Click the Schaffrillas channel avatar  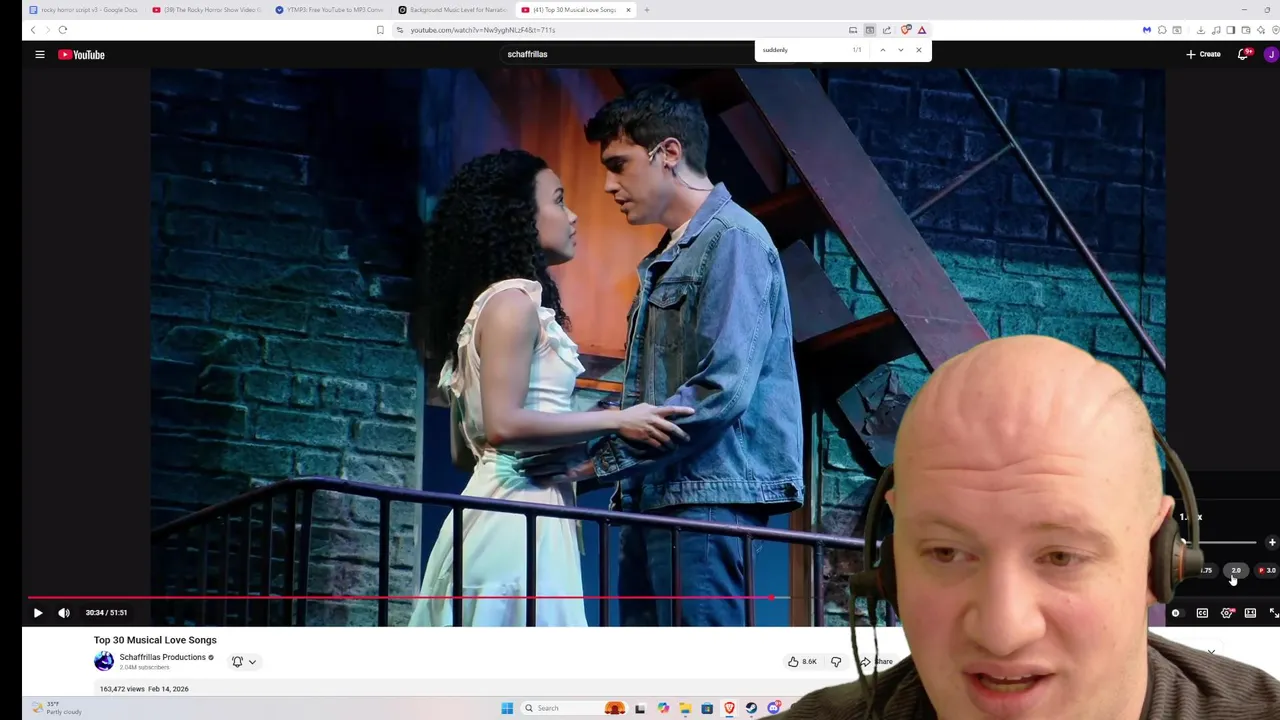pyautogui.click(x=104, y=661)
